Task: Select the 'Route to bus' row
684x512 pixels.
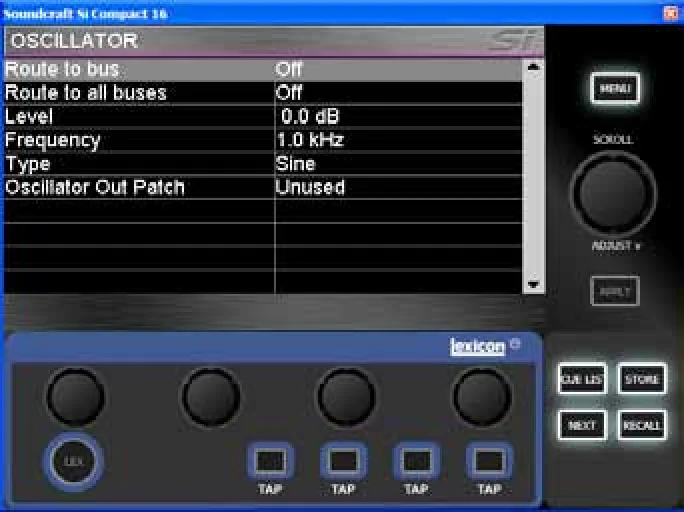Action: (263, 69)
